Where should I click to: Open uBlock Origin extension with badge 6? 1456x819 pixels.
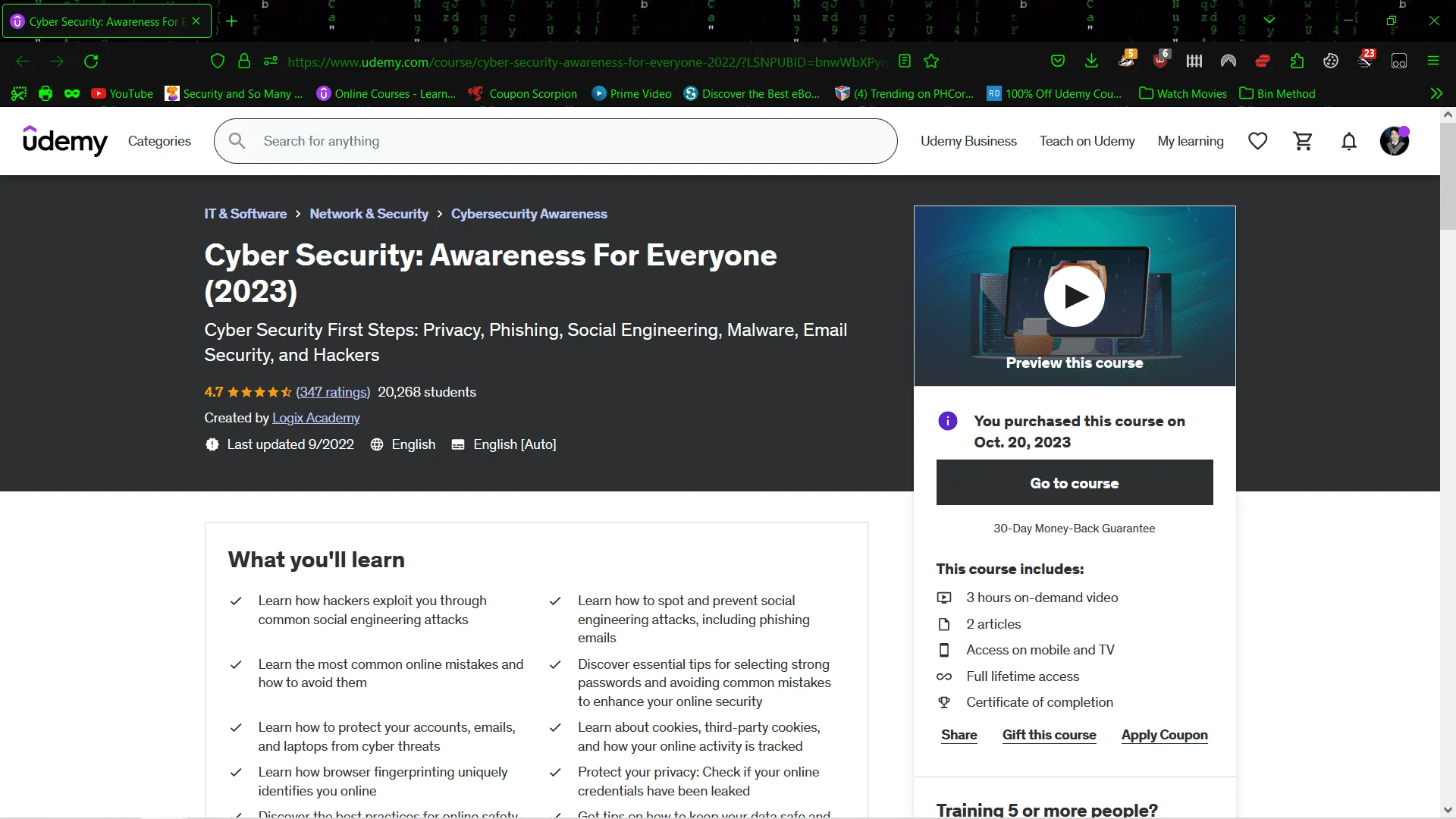(1160, 60)
